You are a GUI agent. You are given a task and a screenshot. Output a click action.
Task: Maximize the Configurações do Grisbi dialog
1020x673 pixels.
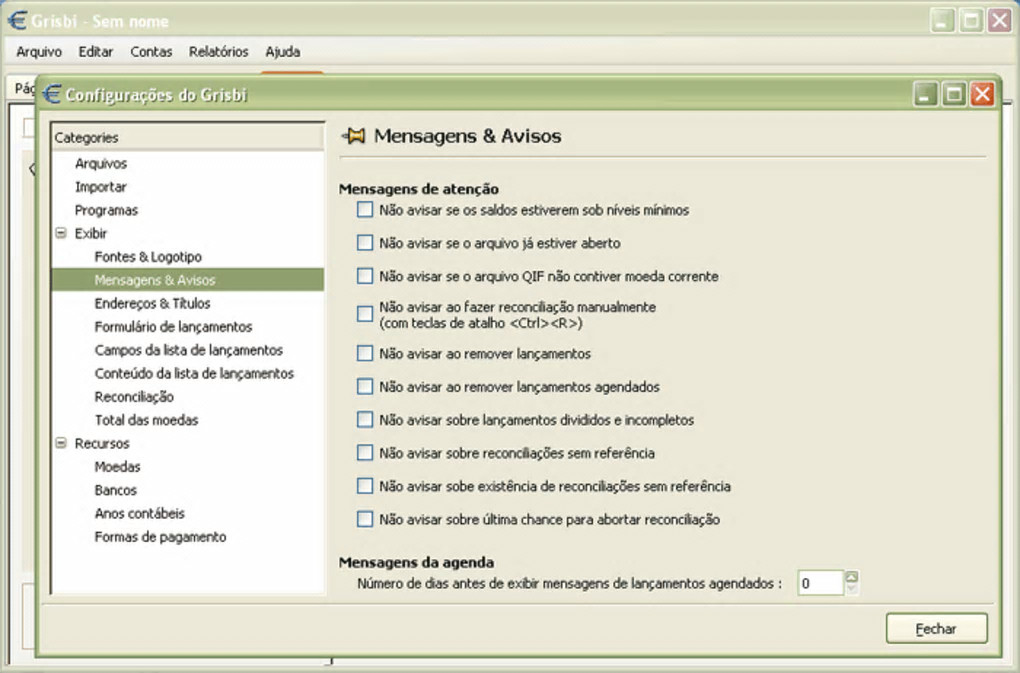click(954, 94)
